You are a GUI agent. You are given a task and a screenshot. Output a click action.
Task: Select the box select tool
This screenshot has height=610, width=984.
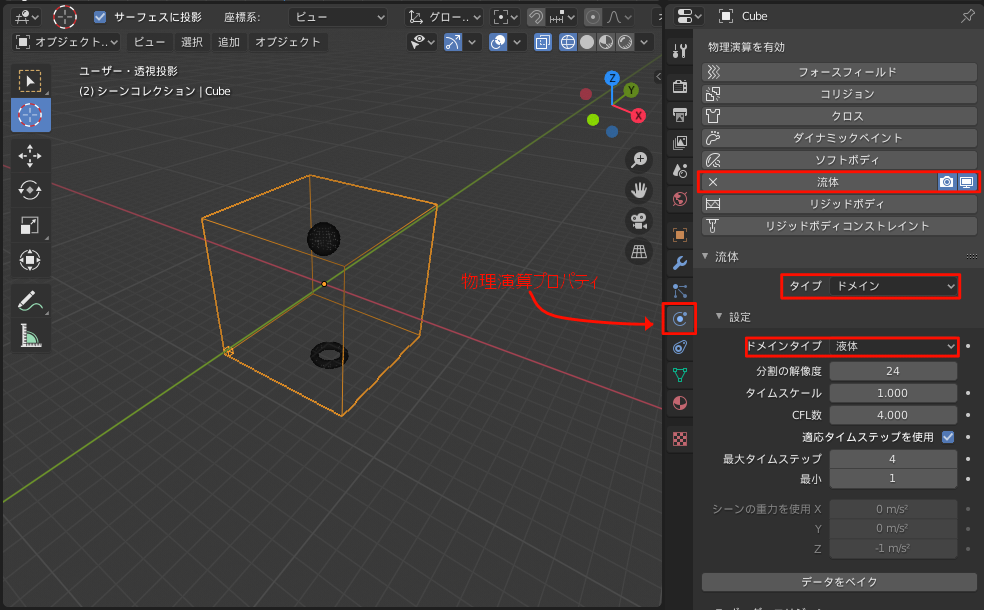30,82
